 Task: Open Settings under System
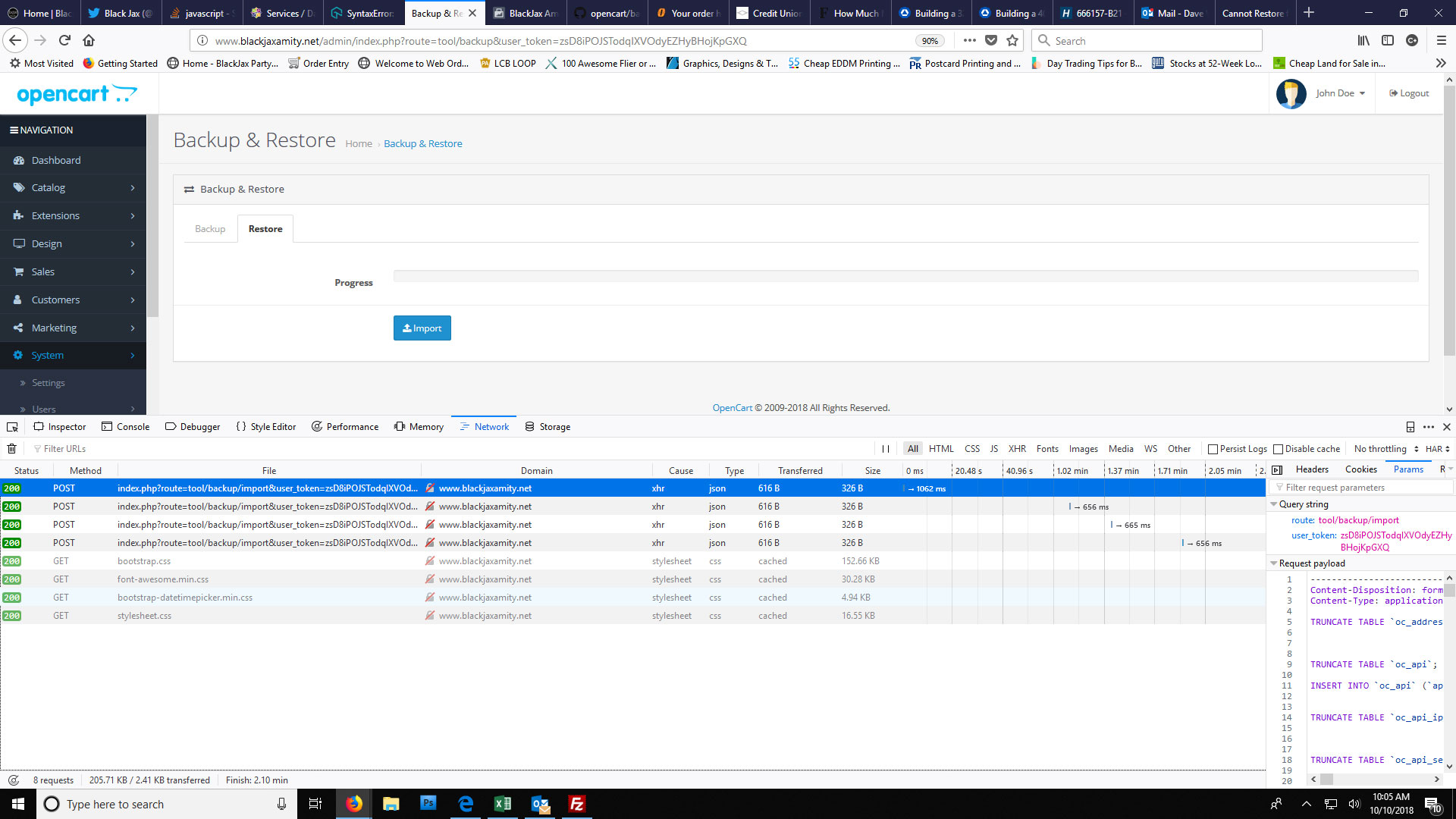coord(74,383)
